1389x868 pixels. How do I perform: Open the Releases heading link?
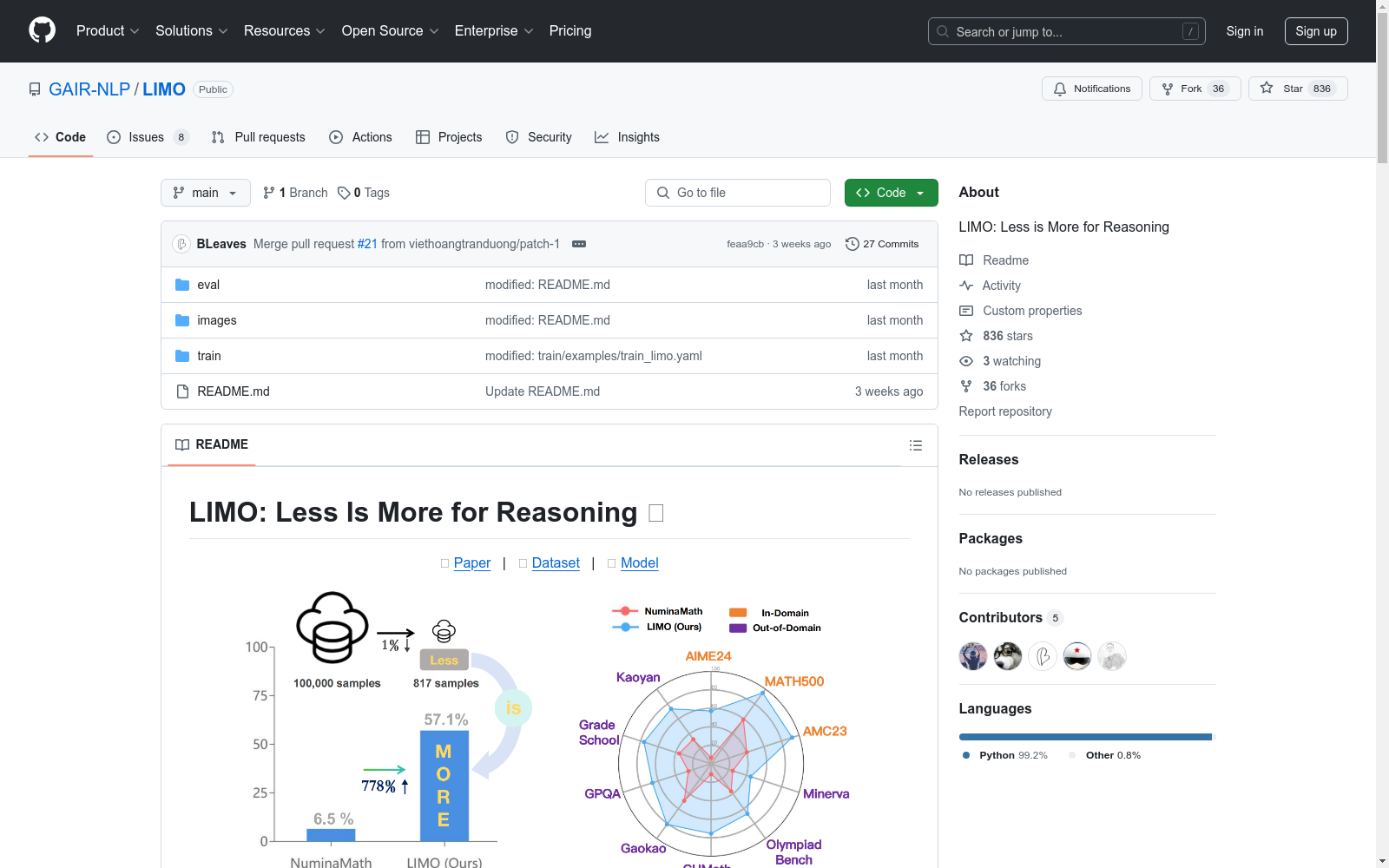[989, 460]
